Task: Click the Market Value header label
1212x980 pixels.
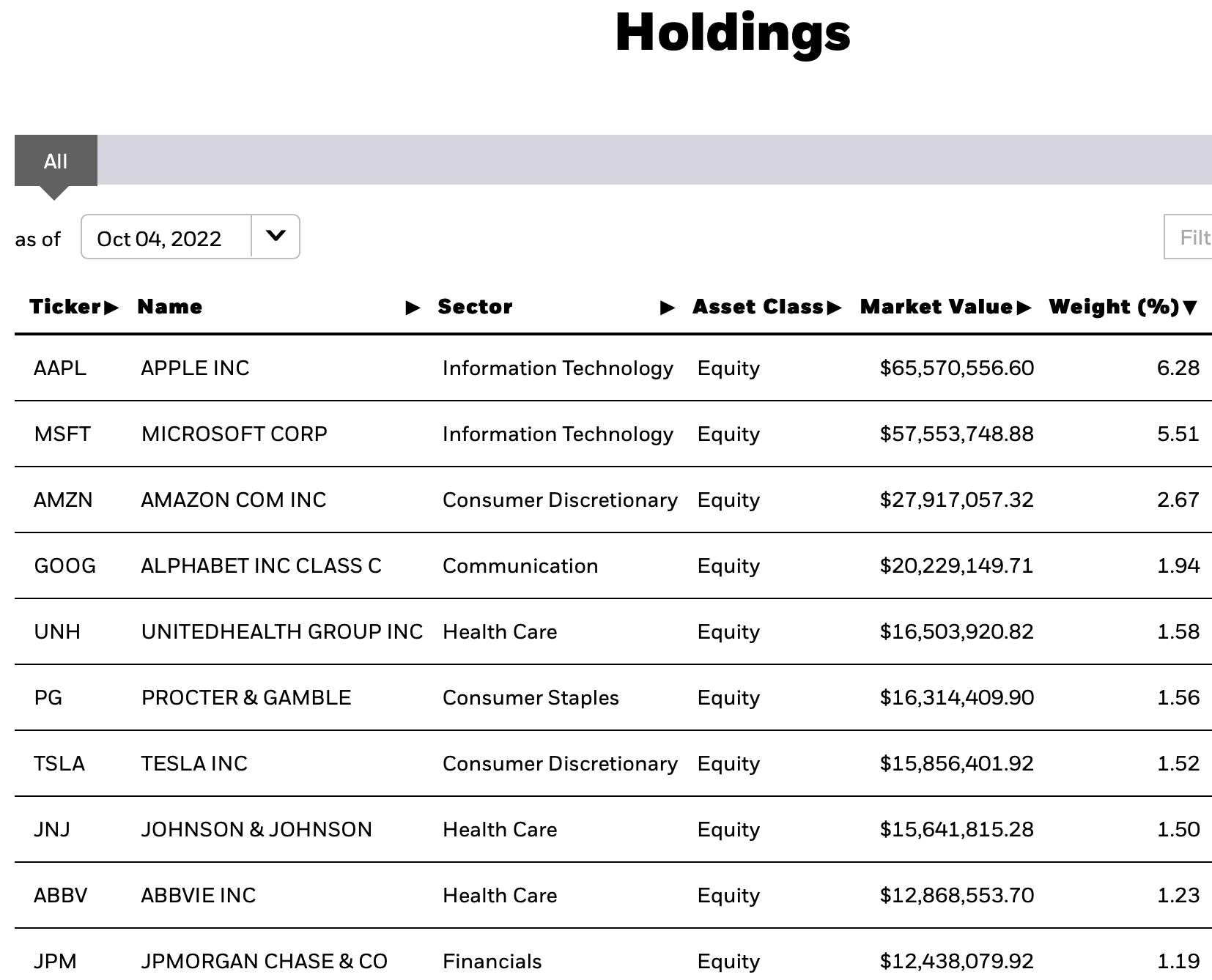Action: coord(936,307)
